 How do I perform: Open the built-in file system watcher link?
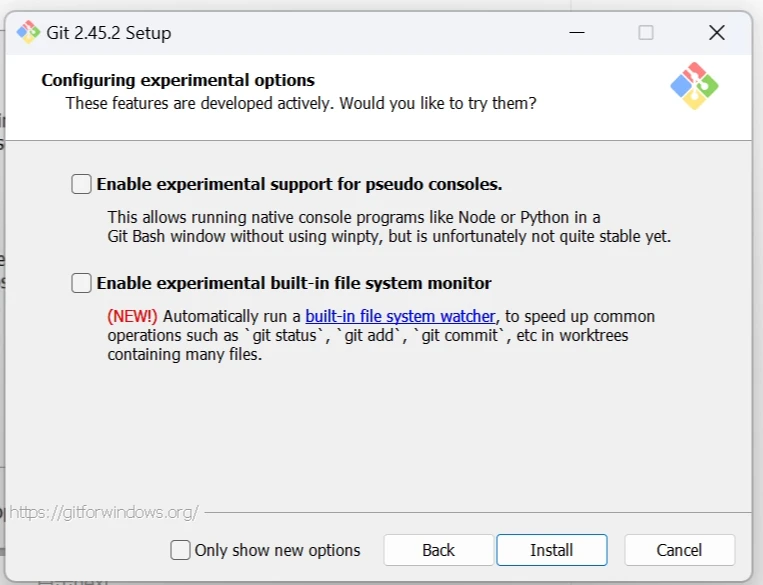[400, 316]
